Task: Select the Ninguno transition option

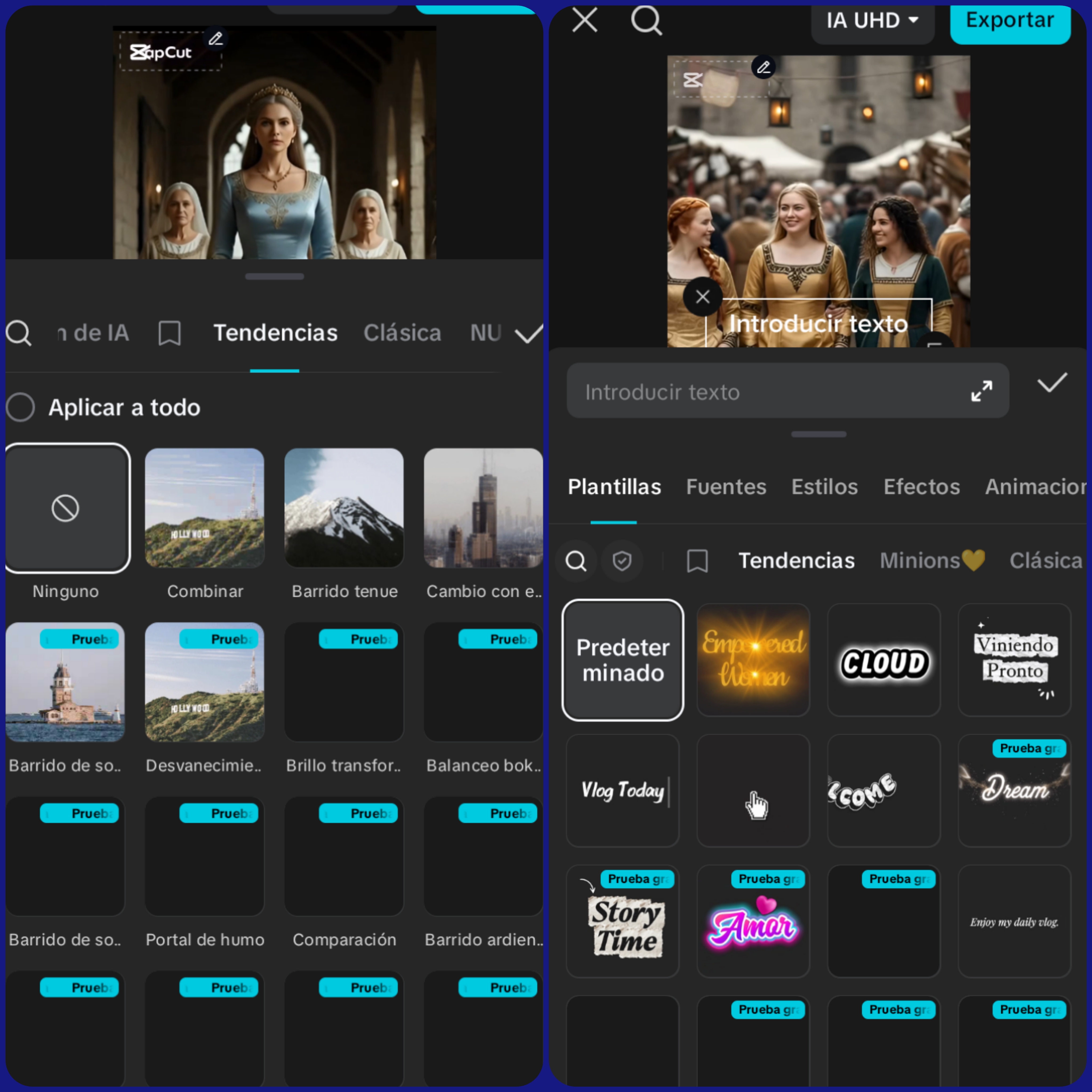Action: pos(66,508)
